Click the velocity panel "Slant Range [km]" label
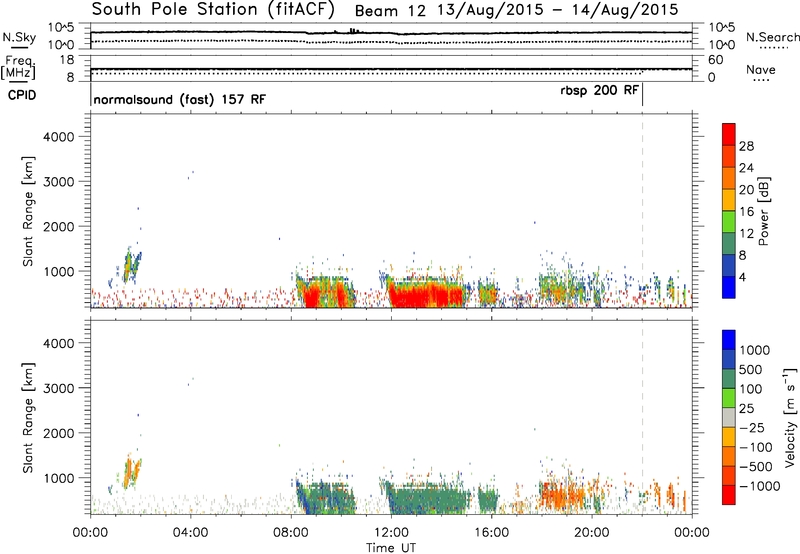800x554 pixels. [x=28, y=418]
